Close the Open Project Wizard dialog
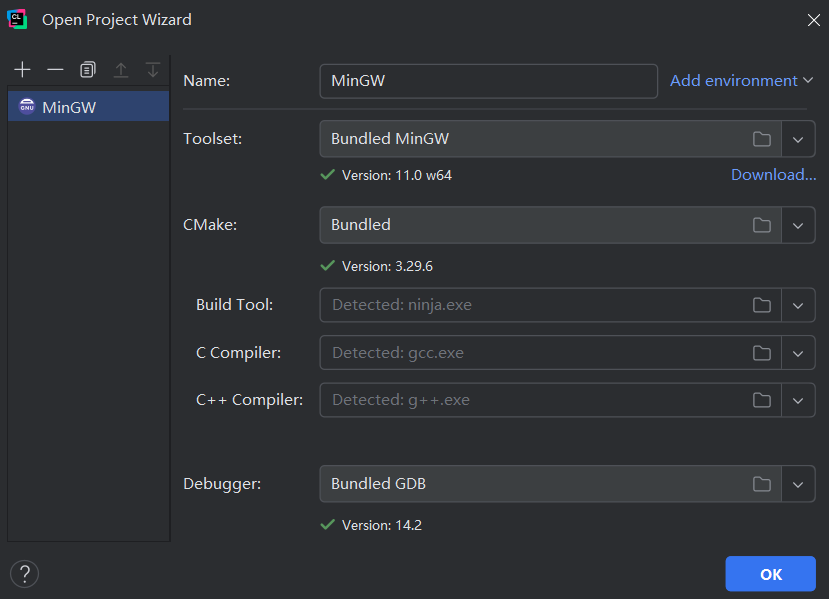This screenshot has height=599, width=829. pyautogui.click(x=814, y=20)
